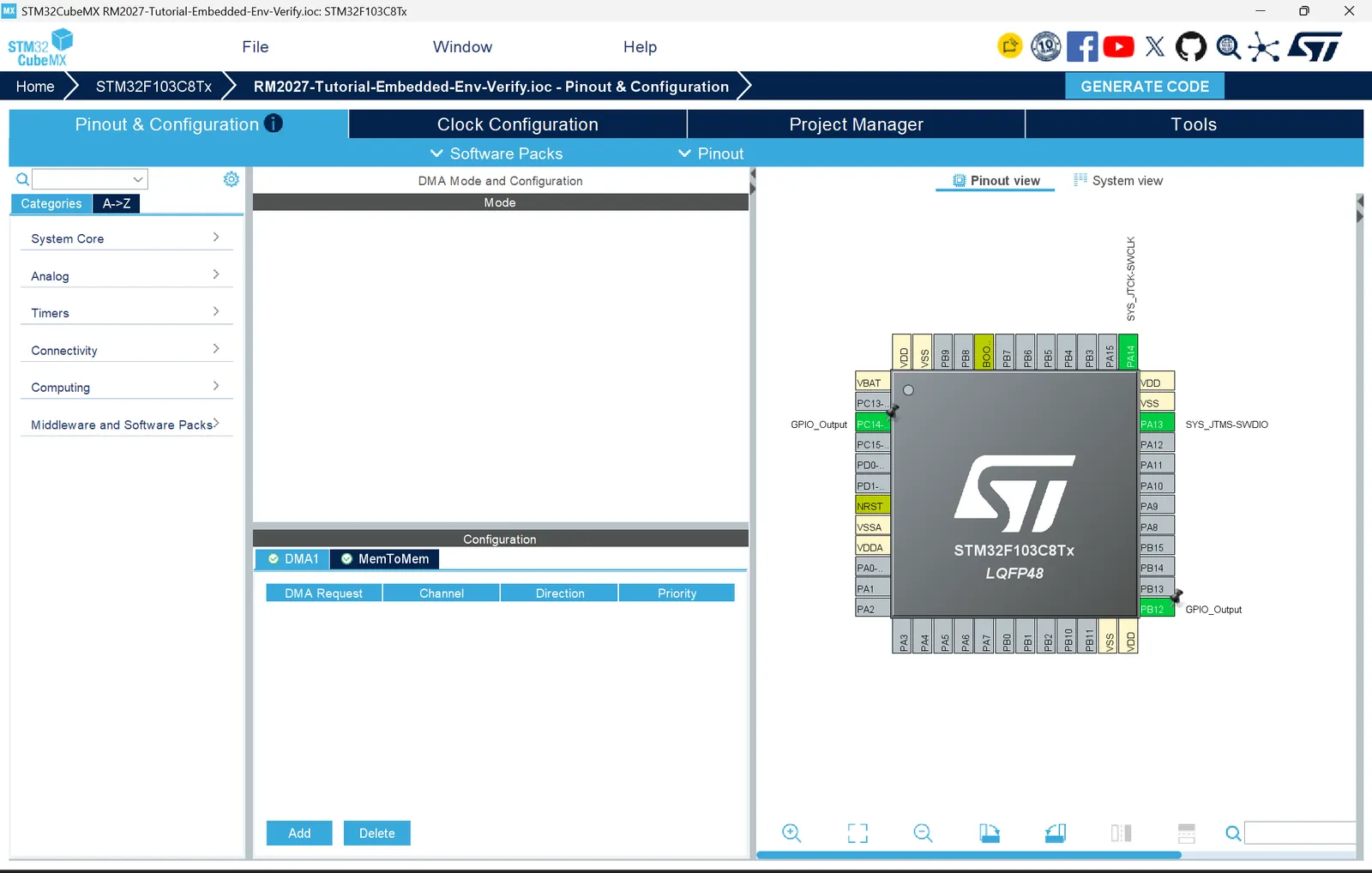The image size is (1372, 873).
Task: Expand Middleware and Software Packs category
Action: point(126,424)
